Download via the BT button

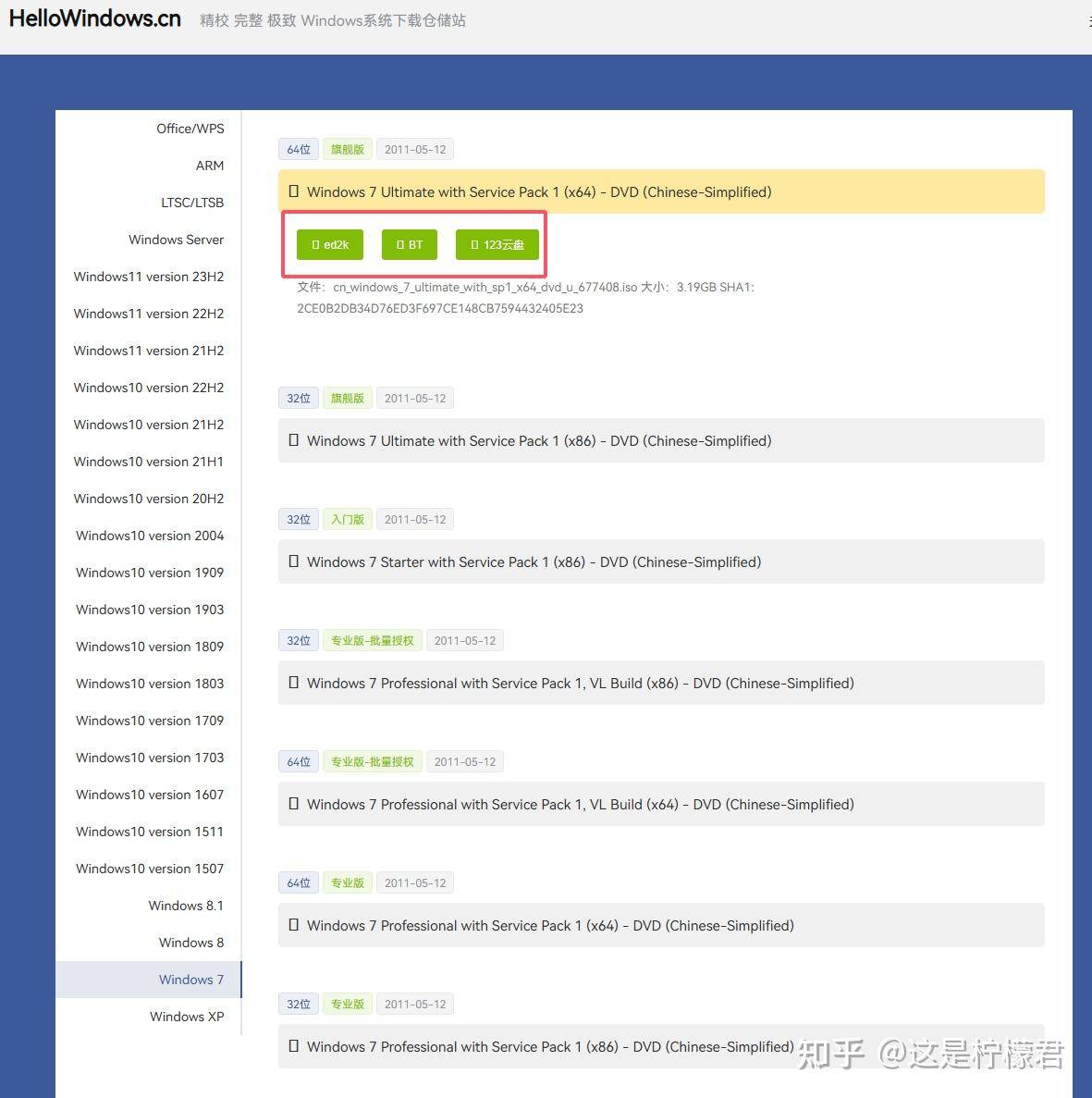pos(410,245)
